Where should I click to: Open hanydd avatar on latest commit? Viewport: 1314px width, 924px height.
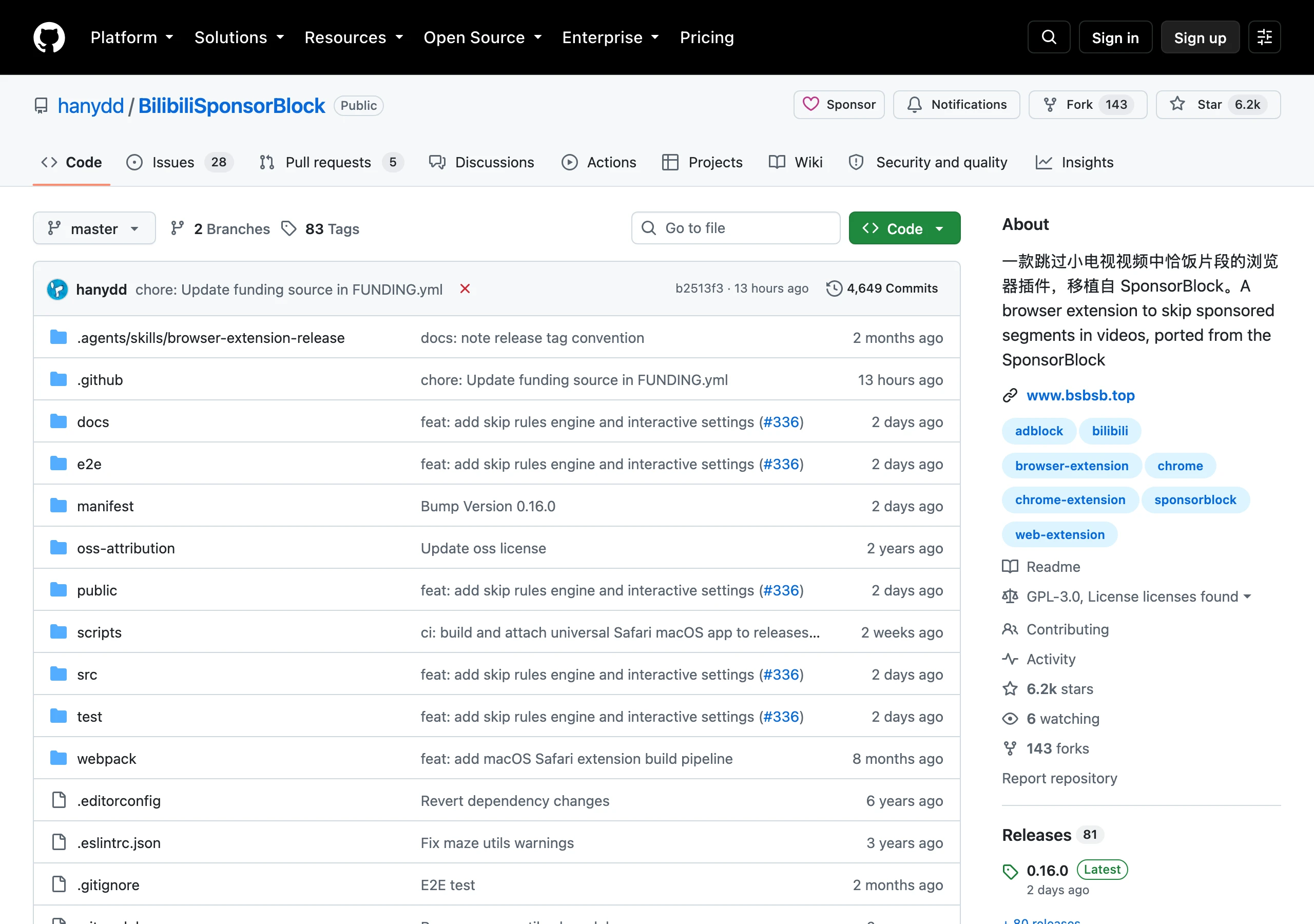(x=57, y=289)
